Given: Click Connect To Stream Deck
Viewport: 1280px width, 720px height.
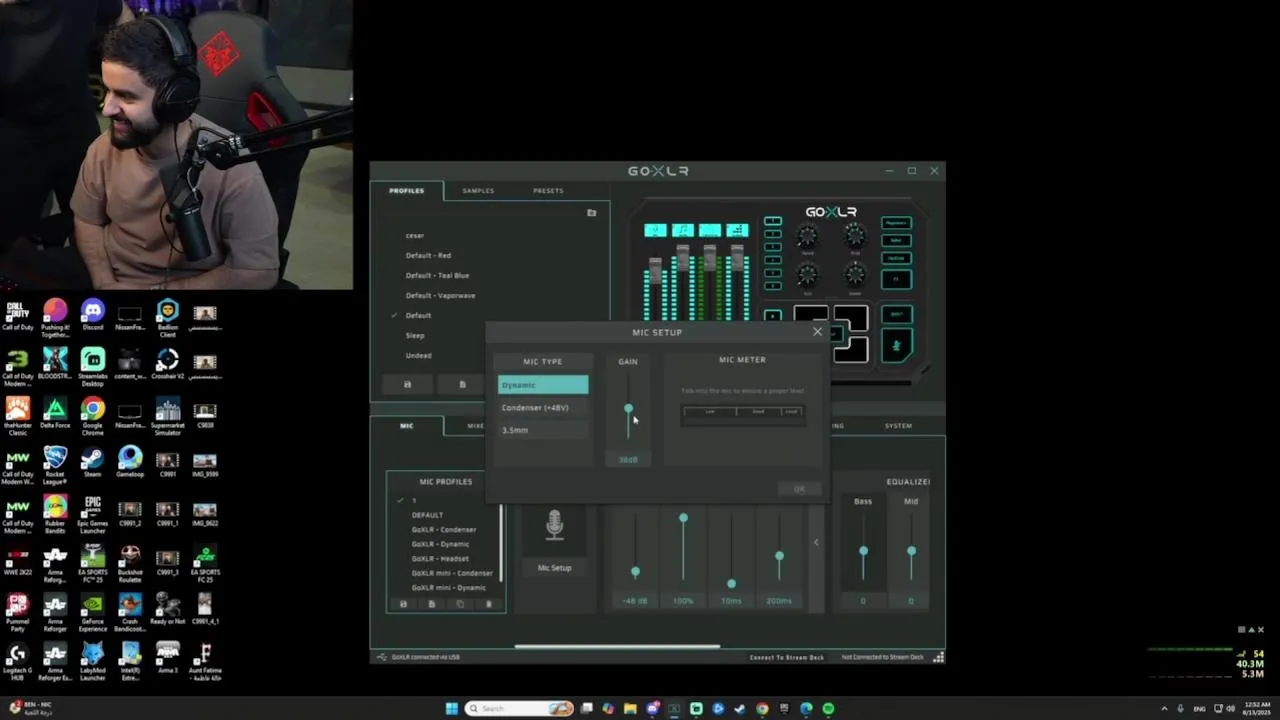Looking at the screenshot, I should click(787, 657).
